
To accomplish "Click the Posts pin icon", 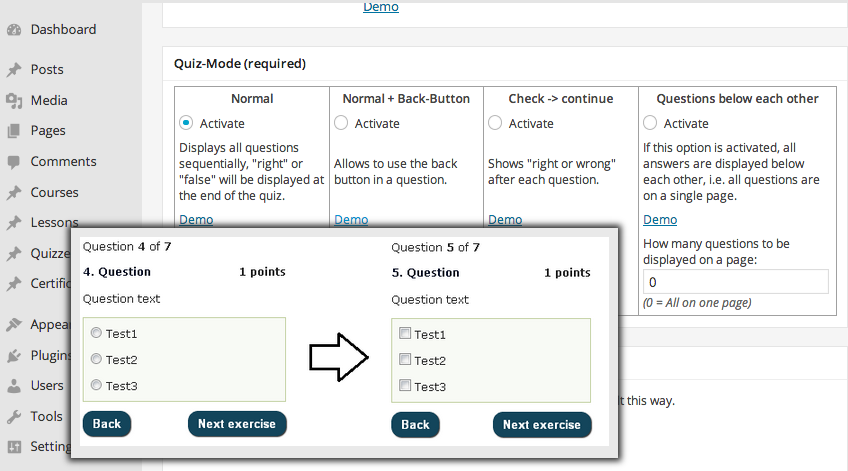I will tap(14, 70).
